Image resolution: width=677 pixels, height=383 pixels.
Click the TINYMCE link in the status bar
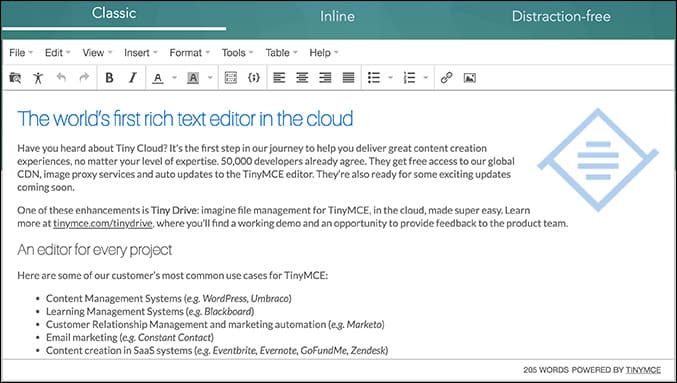coord(643,370)
